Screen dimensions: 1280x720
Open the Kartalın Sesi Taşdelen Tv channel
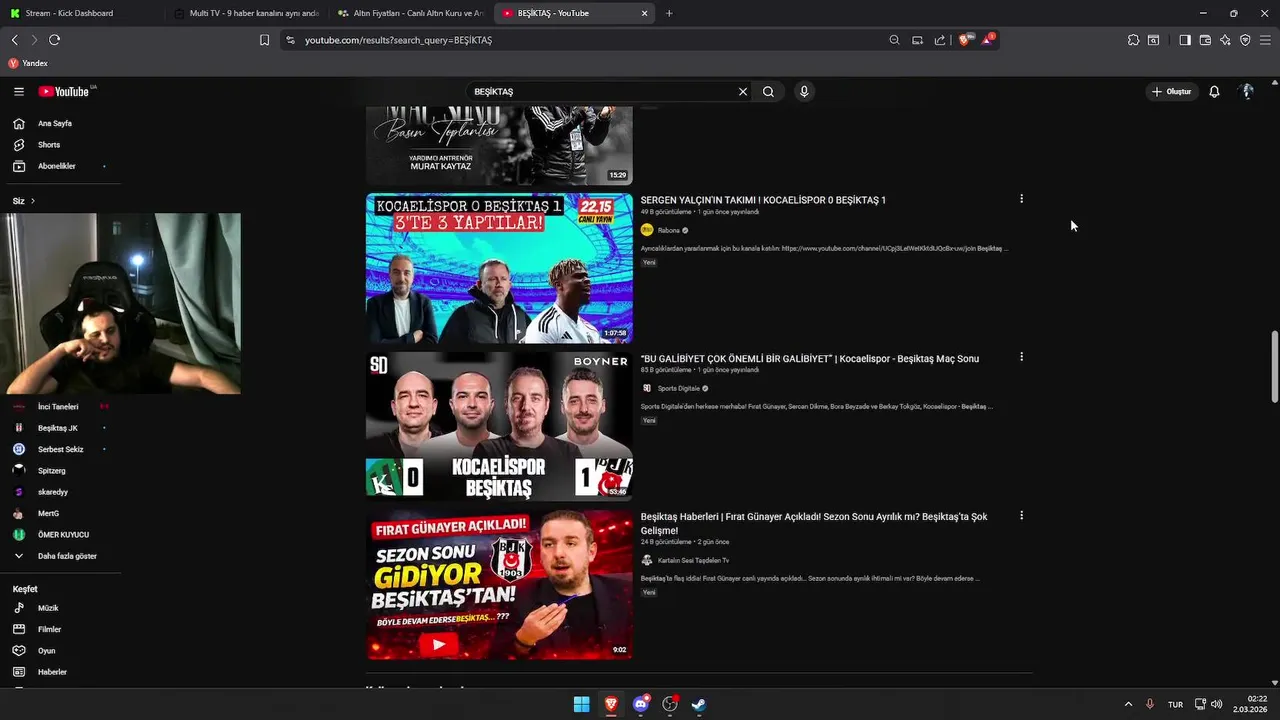coord(693,560)
